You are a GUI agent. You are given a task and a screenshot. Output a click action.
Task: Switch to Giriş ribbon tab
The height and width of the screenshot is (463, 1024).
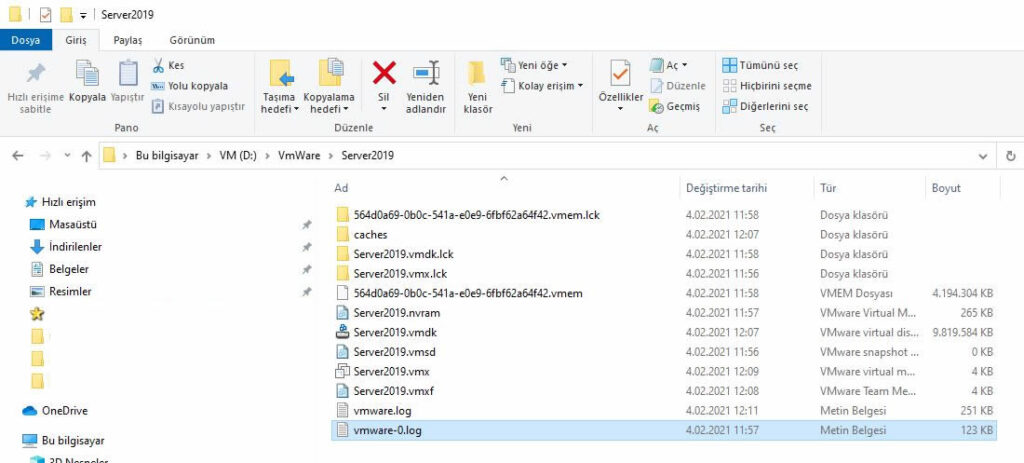pos(76,40)
